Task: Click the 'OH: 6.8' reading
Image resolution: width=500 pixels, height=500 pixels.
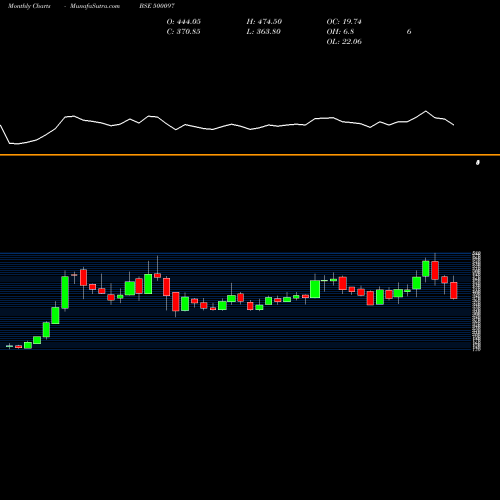Action: tap(340, 32)
